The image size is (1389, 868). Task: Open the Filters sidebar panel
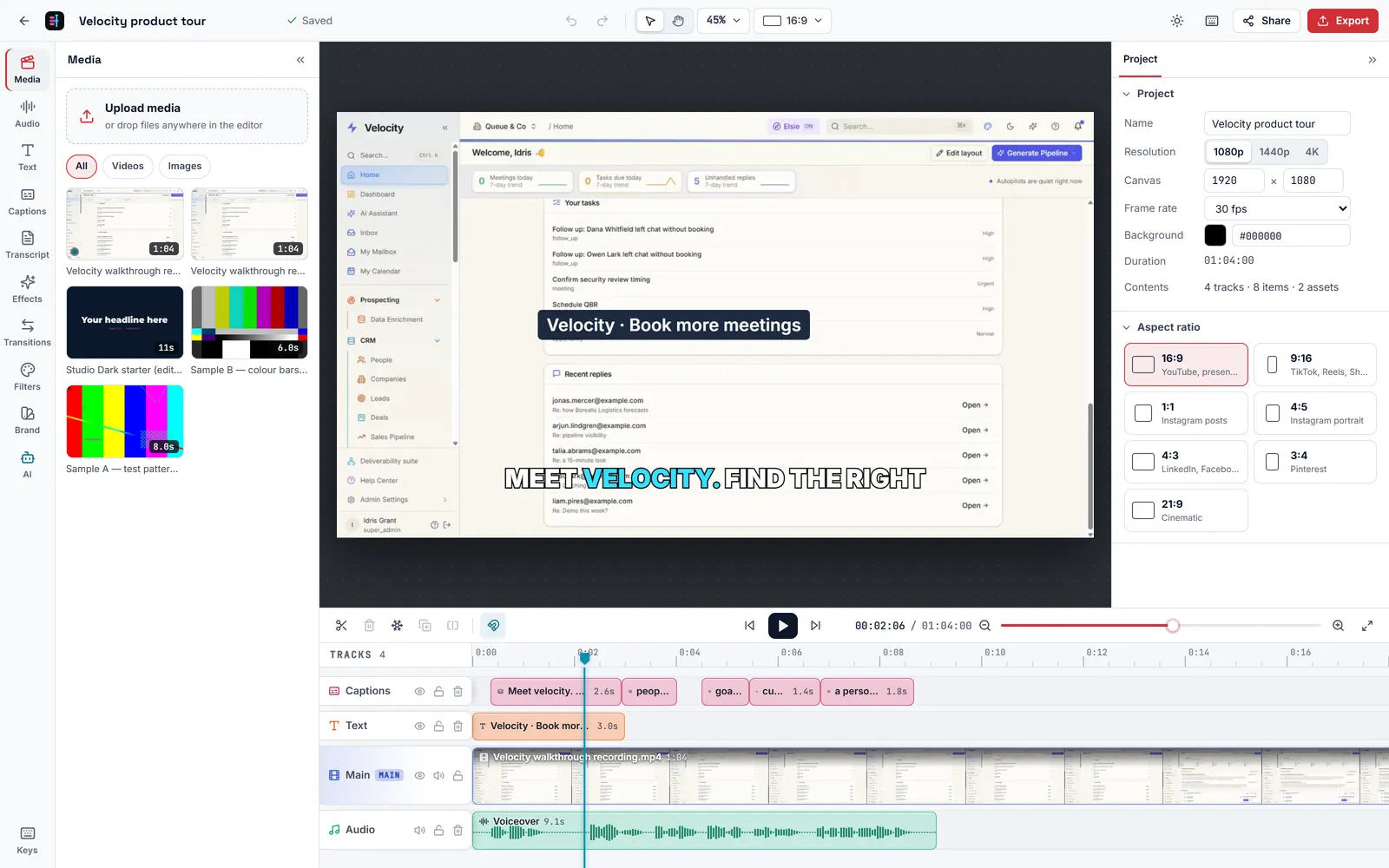click(x=28, y=377)
